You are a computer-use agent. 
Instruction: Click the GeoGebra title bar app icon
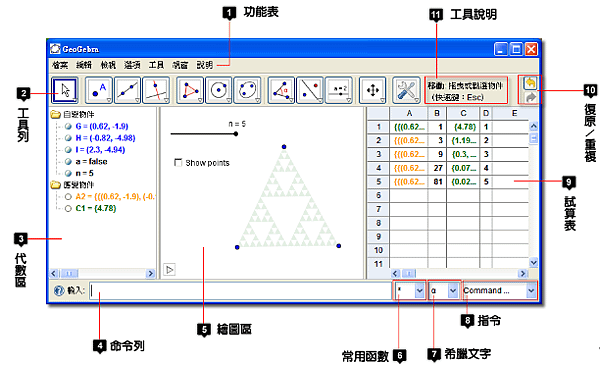tap(55, 49)
